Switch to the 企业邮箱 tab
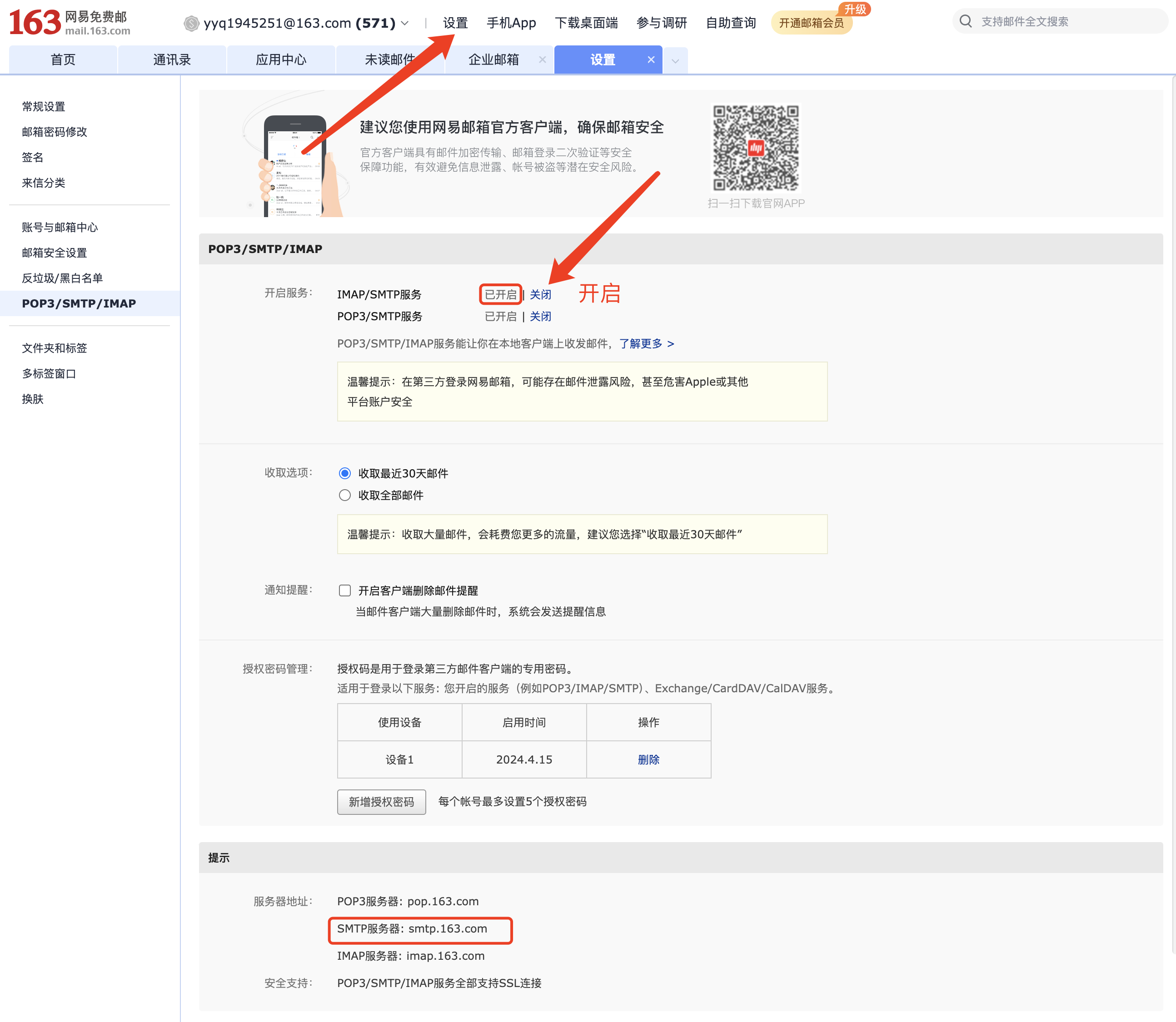Screen dimensions: 1176x1022 point(493,60)
